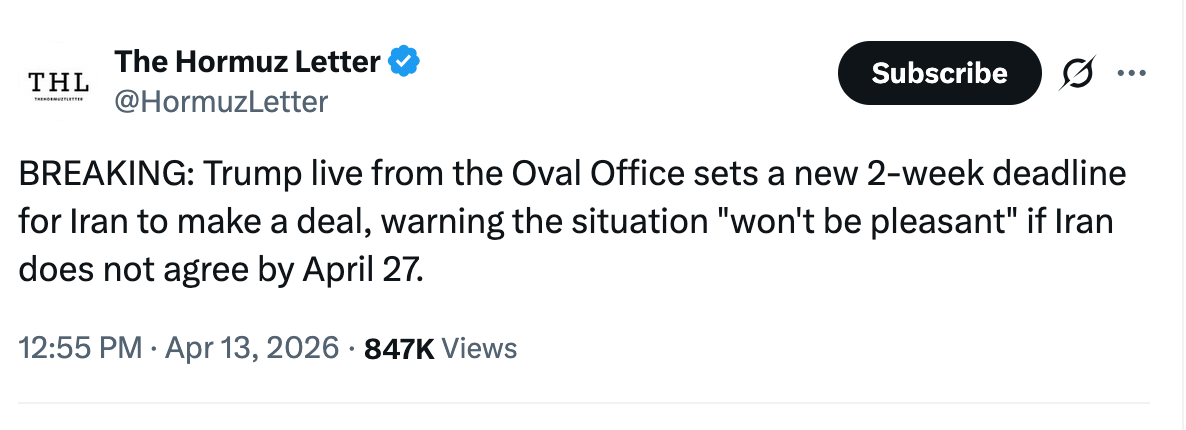1186x430 pixels.
Task: Click the letters THL inside the avatar
Action: (58, 80)
